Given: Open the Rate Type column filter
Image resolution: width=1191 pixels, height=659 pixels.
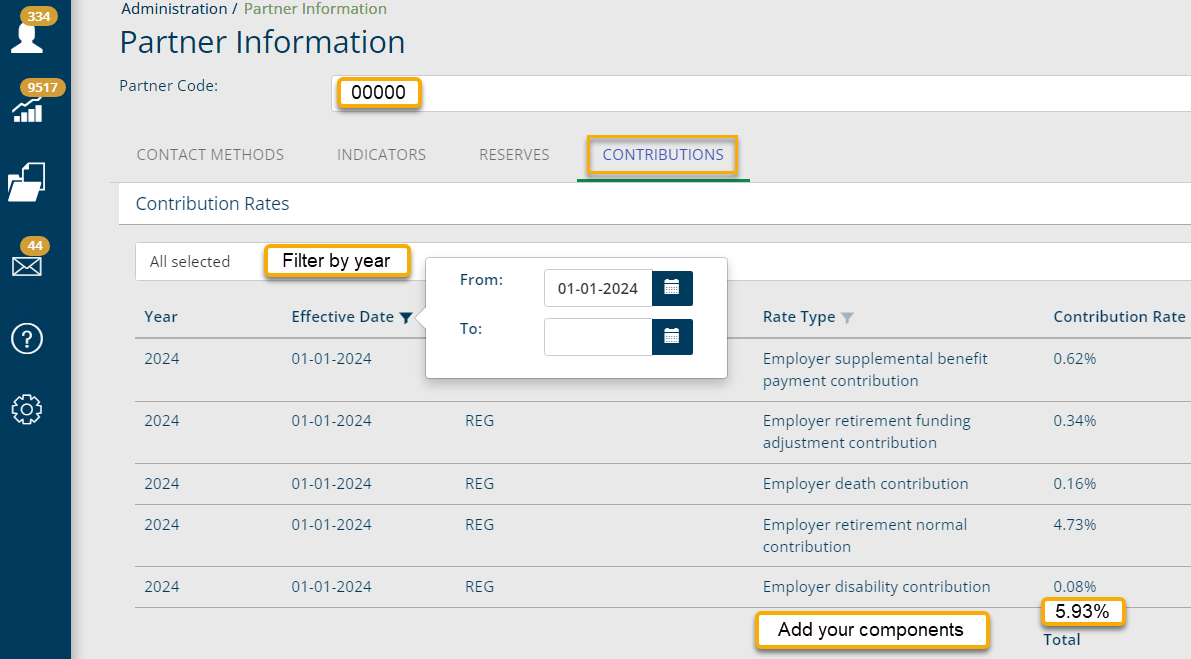Looking at the screenshot, I should pos(847,318).
